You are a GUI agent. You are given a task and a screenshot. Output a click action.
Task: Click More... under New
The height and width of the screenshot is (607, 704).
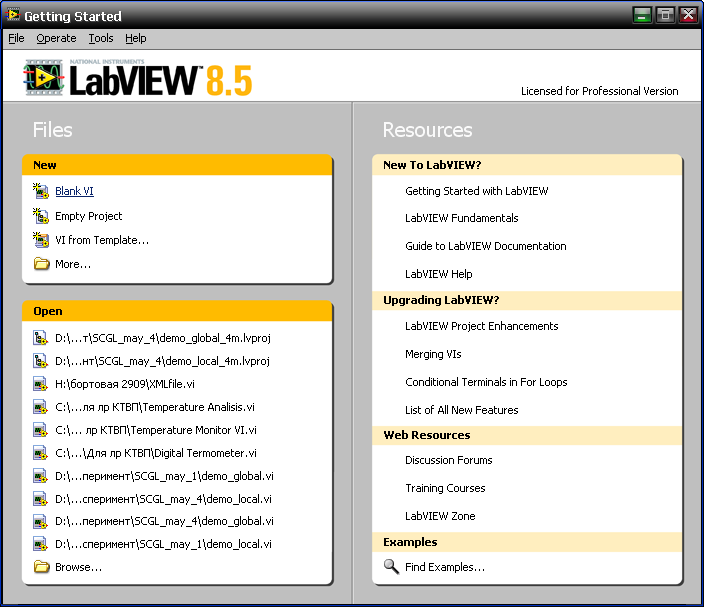73,264
